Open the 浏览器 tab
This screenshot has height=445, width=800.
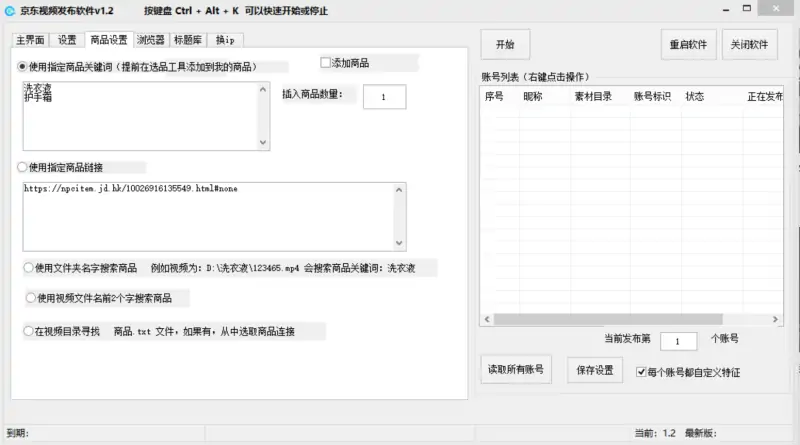[151, 40]
